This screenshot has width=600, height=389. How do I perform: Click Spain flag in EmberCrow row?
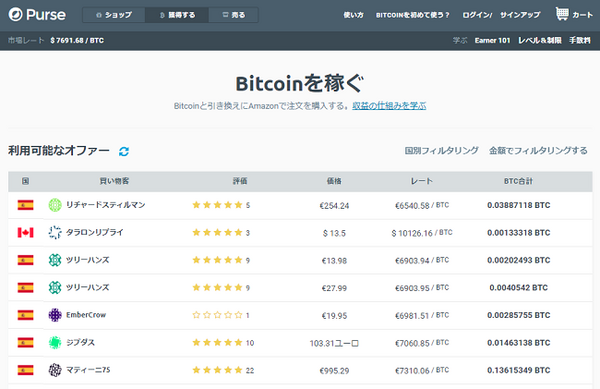[25, 315]
